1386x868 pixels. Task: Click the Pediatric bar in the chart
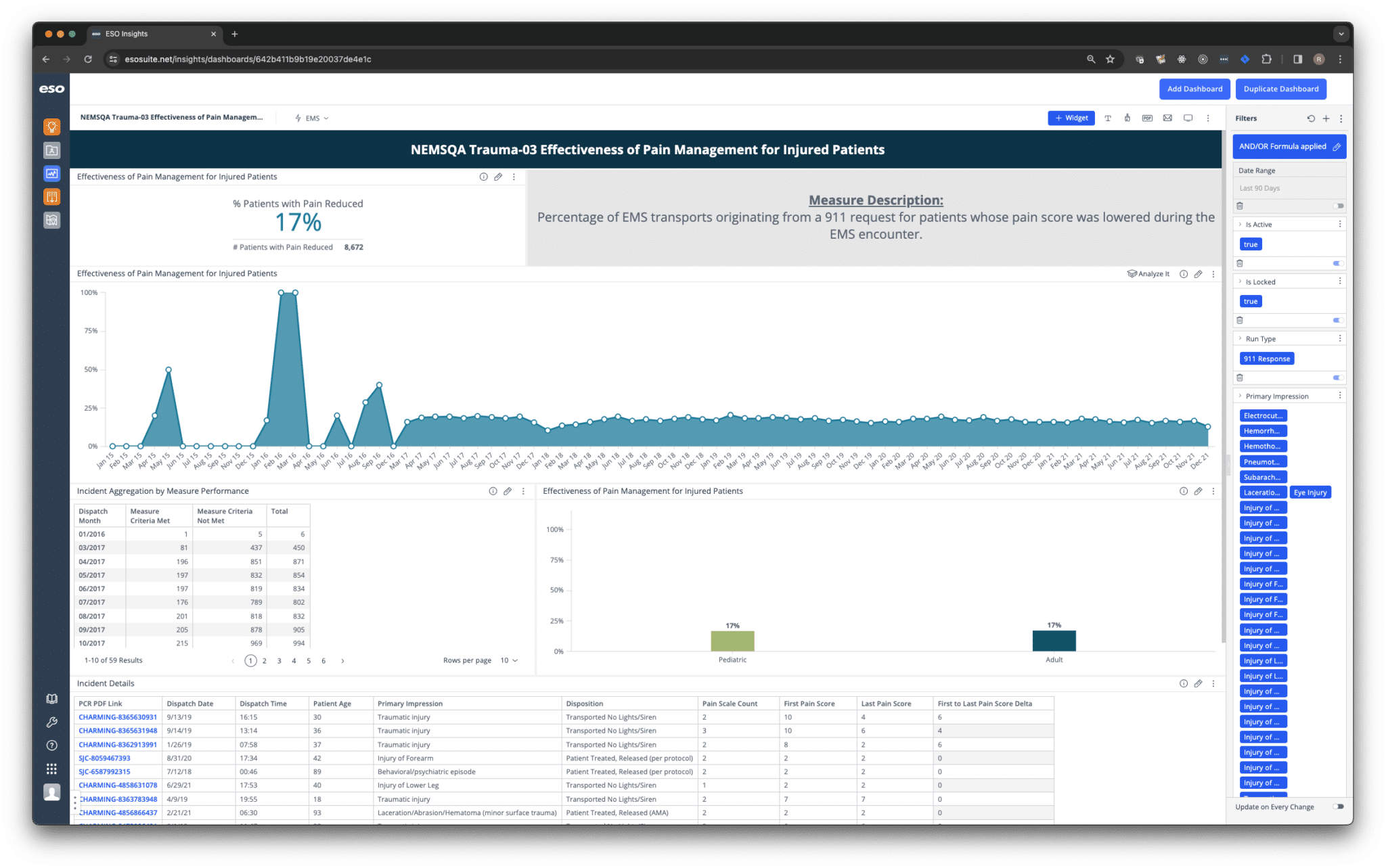[x=732, y=641]
